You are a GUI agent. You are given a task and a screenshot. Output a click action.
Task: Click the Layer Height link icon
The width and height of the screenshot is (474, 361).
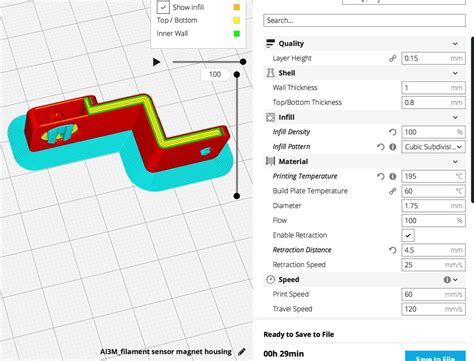tap(393, 58)
